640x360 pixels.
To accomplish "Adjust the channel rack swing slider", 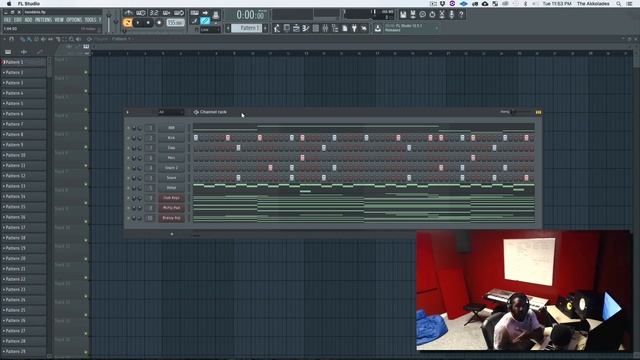I will coord(522,112).
